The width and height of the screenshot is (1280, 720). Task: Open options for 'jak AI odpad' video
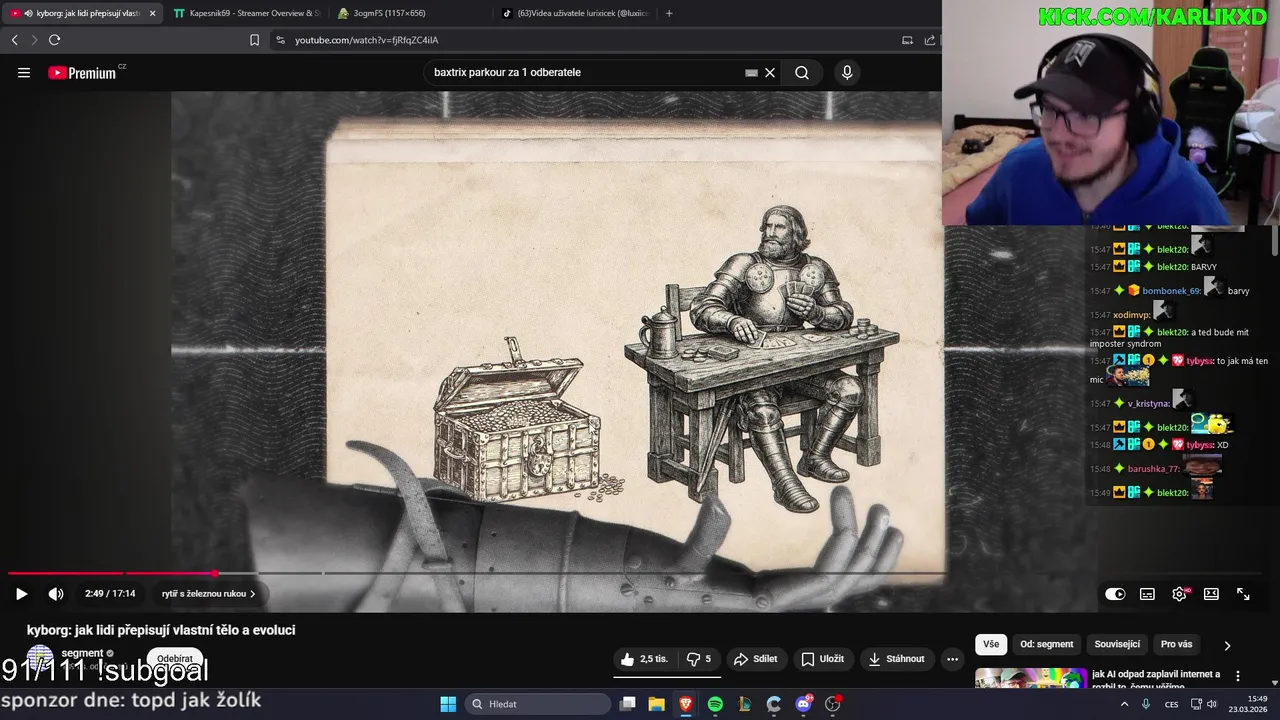(x=1238, y=676)
